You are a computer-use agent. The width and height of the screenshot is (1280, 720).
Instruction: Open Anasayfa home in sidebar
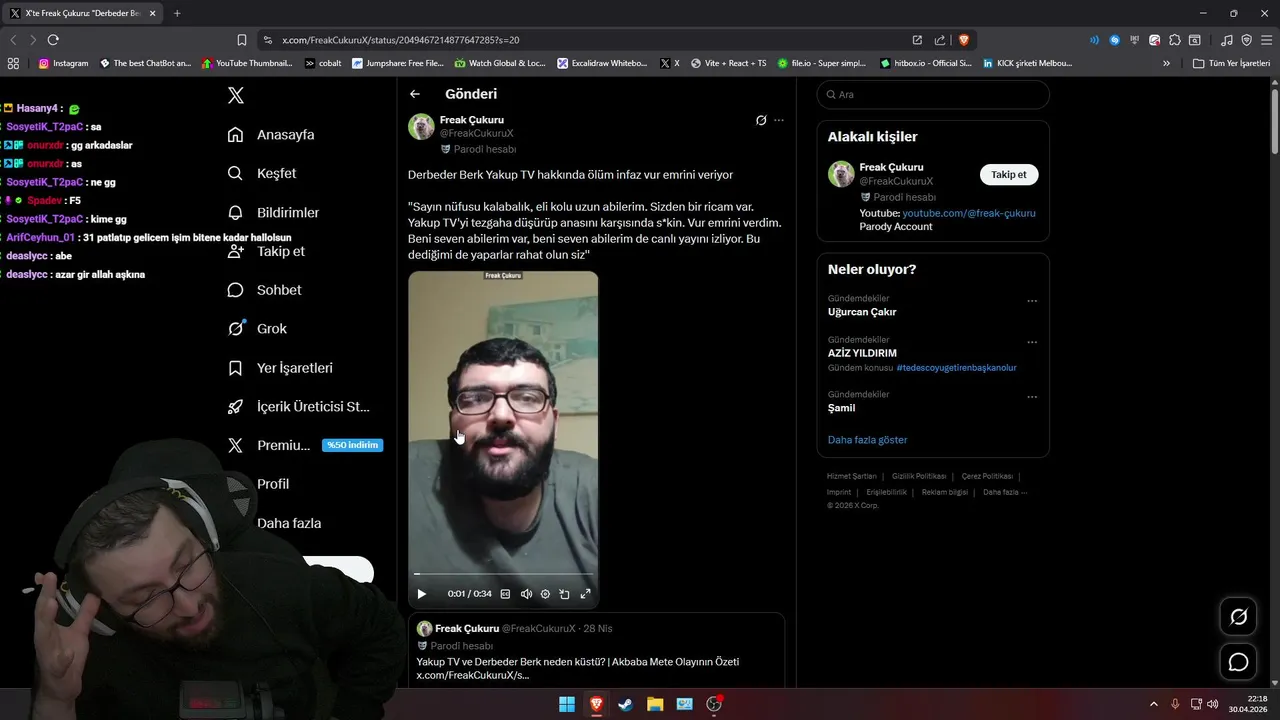click(x=271, y=135)
